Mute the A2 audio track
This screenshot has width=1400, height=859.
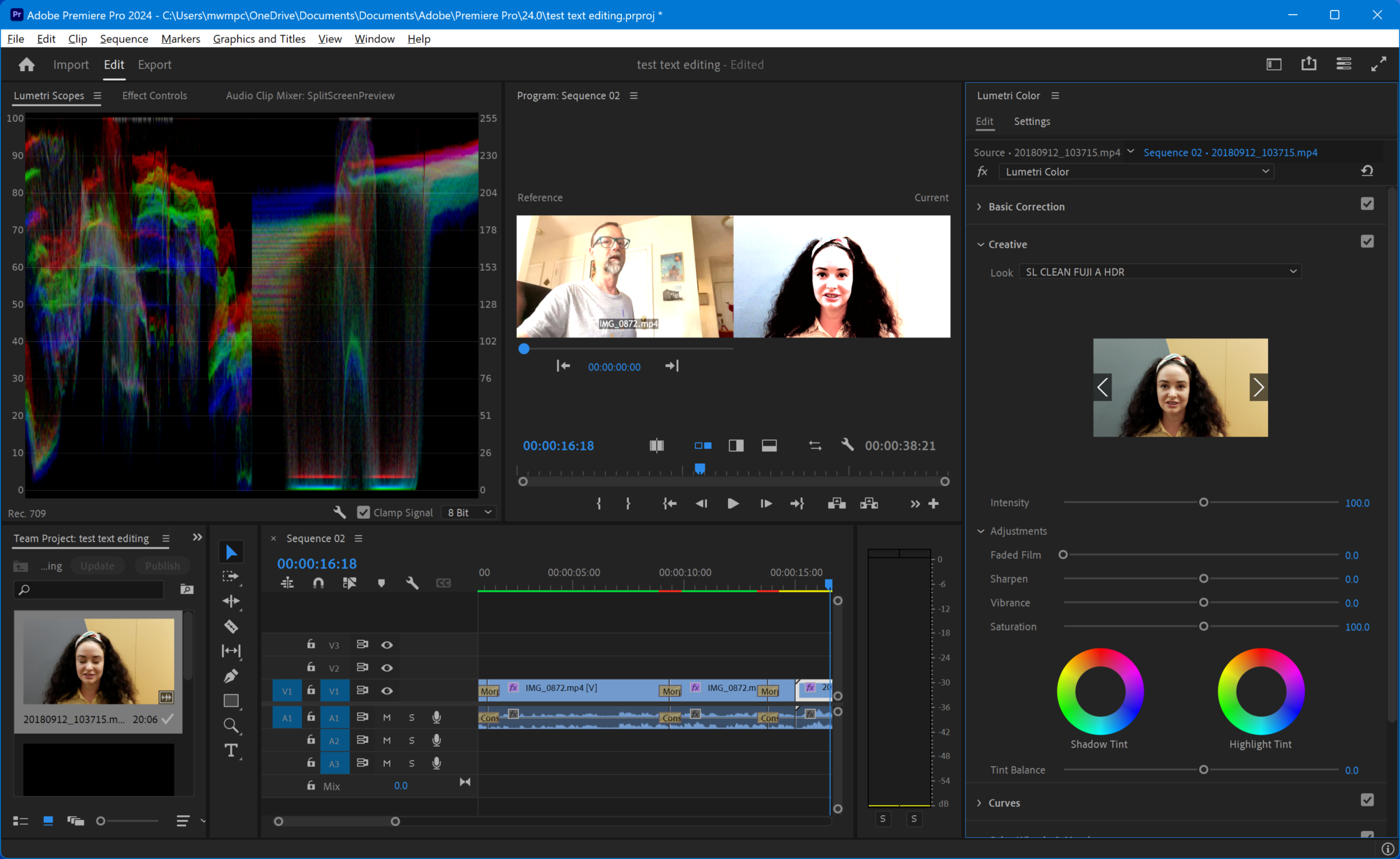point(387,739)
